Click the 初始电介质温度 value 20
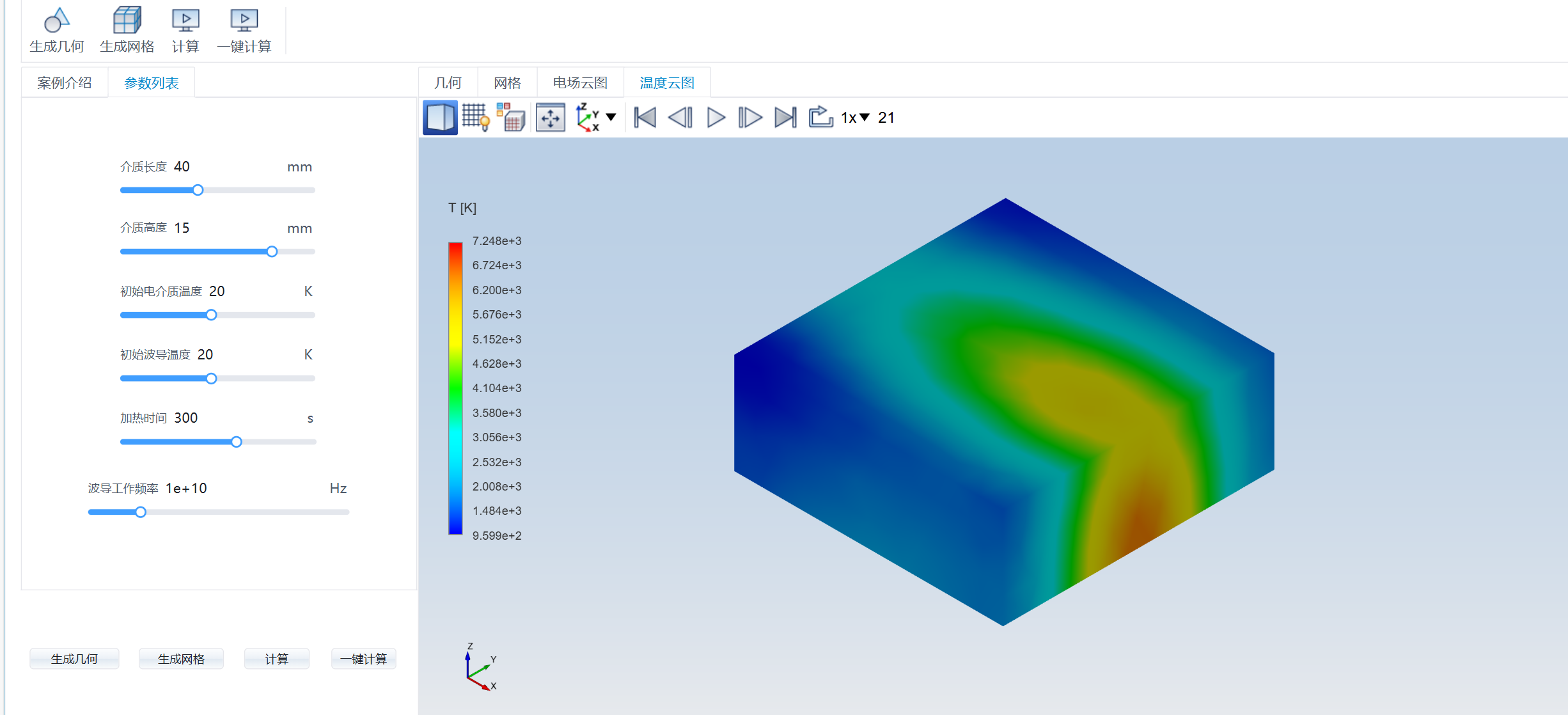 [x=217, y=291]
